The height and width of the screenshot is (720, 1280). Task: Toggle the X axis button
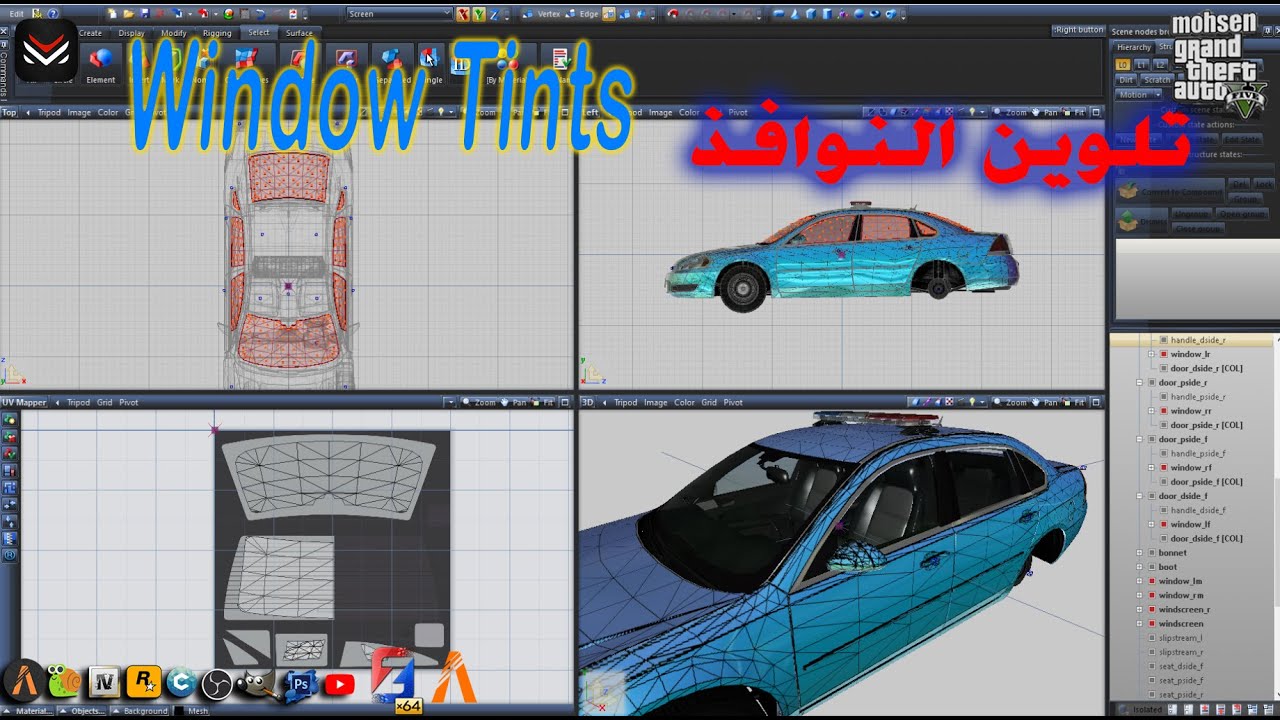(x=463, y=14)
